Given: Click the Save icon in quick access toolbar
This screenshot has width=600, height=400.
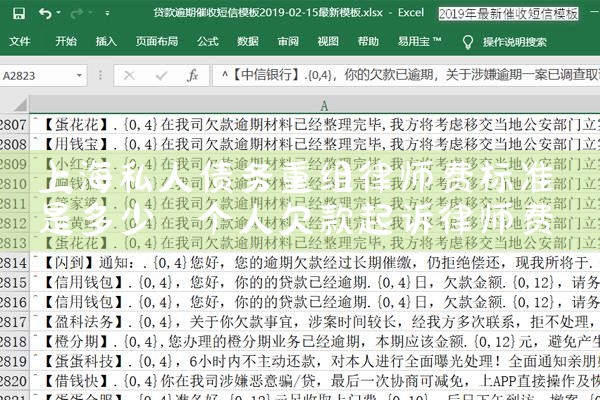Looking at the screenshot, I should pos(18,14).
